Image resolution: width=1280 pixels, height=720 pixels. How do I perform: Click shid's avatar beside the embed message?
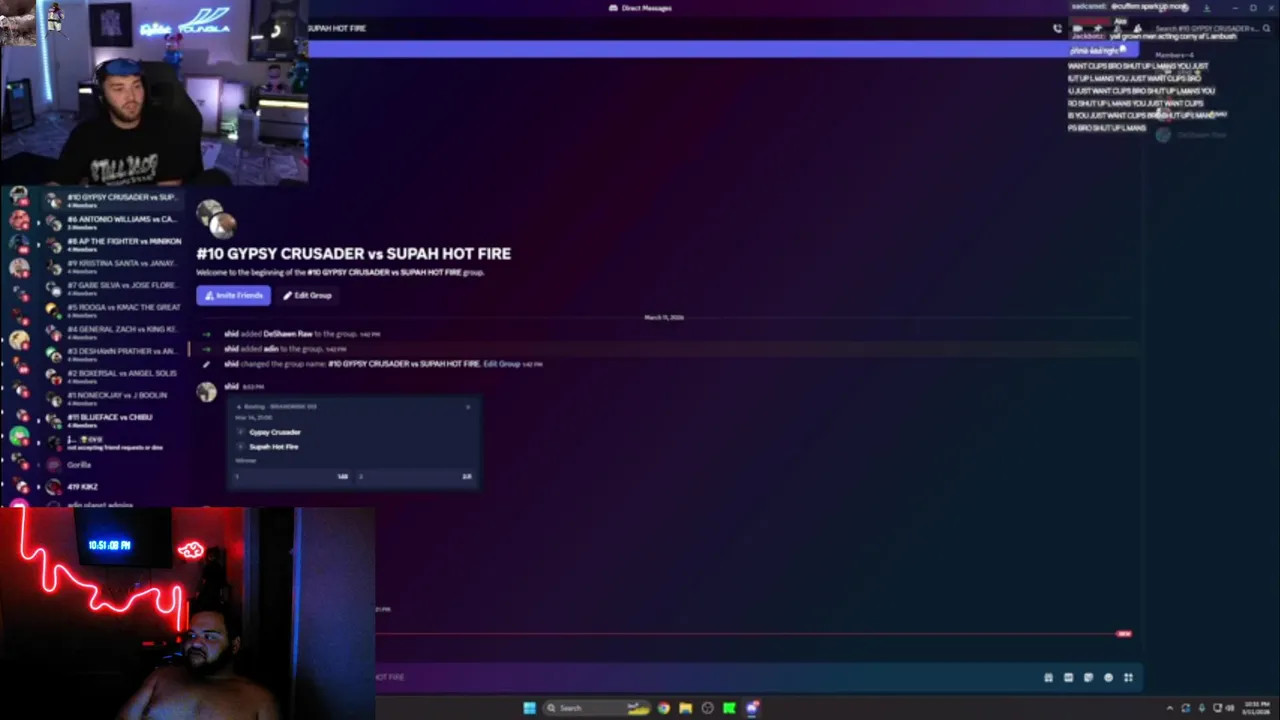207,392
